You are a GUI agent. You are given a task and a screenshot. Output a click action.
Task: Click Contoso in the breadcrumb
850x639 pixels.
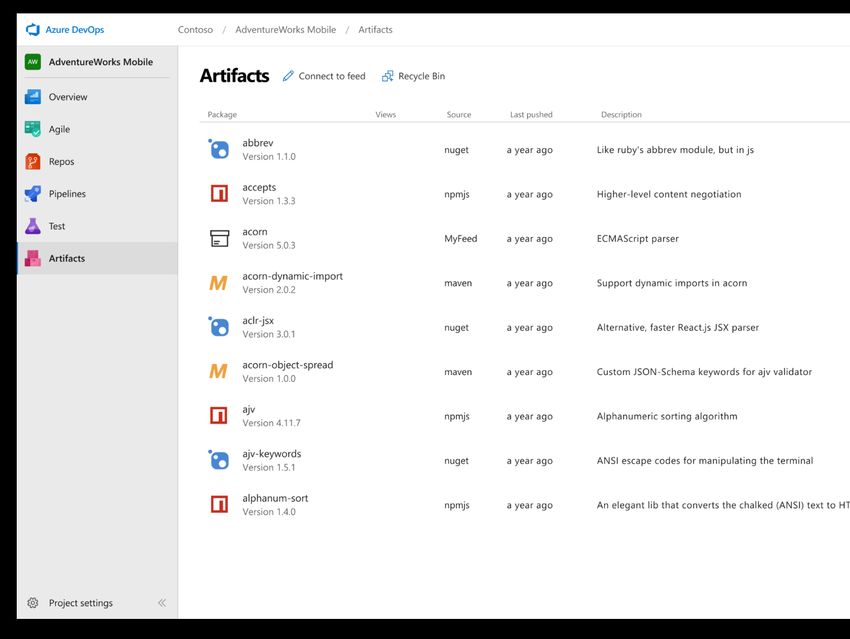(195, 30)
